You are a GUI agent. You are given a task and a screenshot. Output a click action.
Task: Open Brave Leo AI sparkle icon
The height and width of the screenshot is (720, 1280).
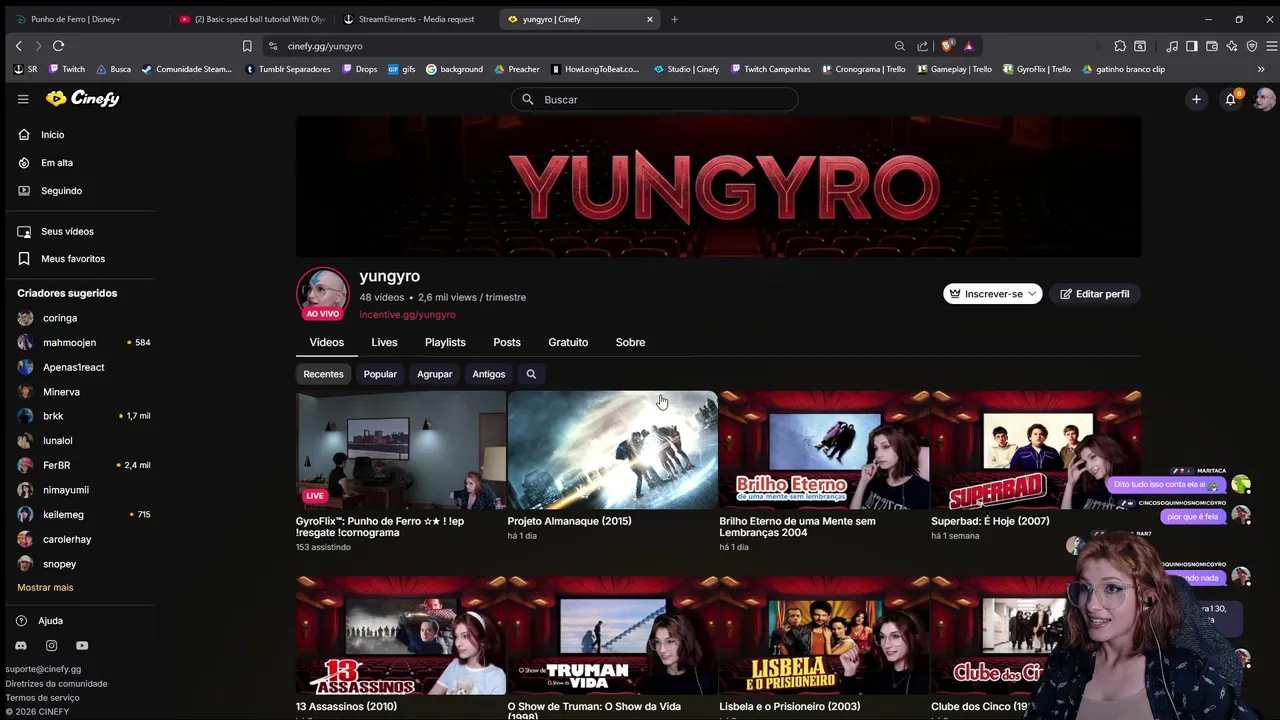point(1232,46)
